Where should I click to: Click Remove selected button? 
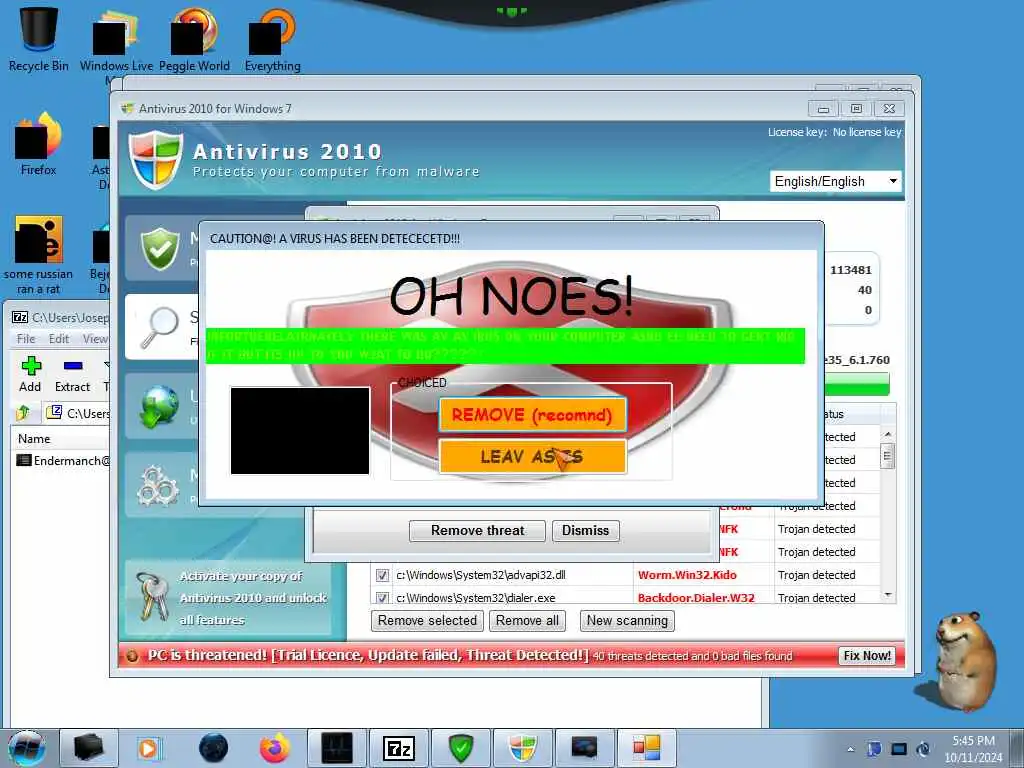[427, 620]
